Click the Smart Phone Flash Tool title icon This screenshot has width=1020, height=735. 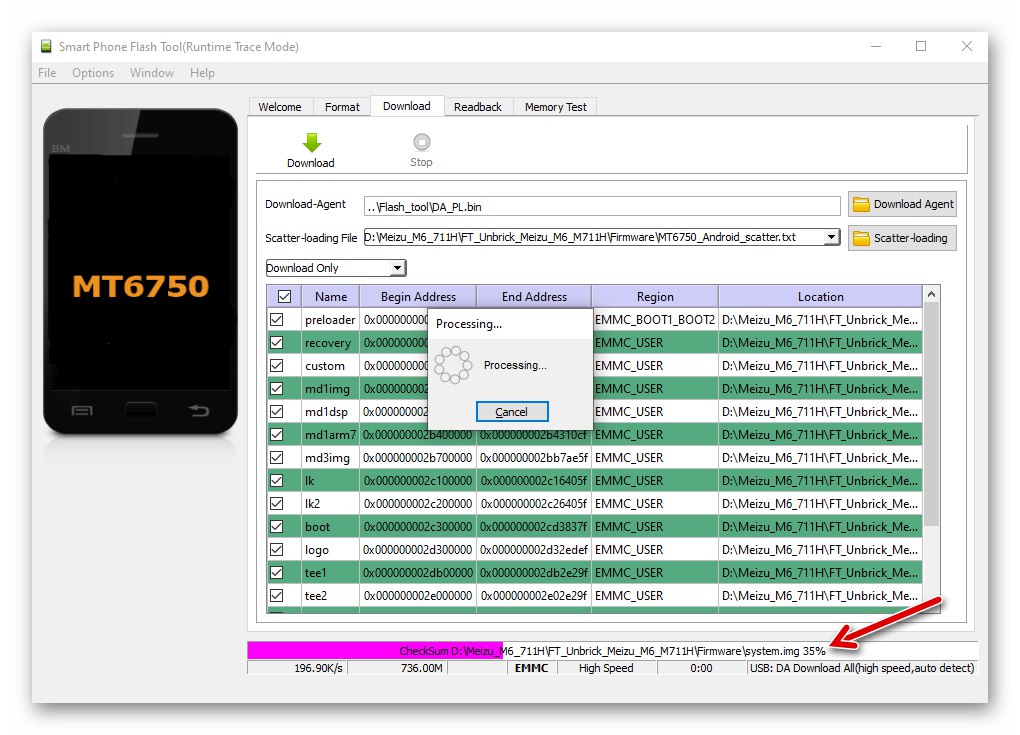click(x=46, y=46)
